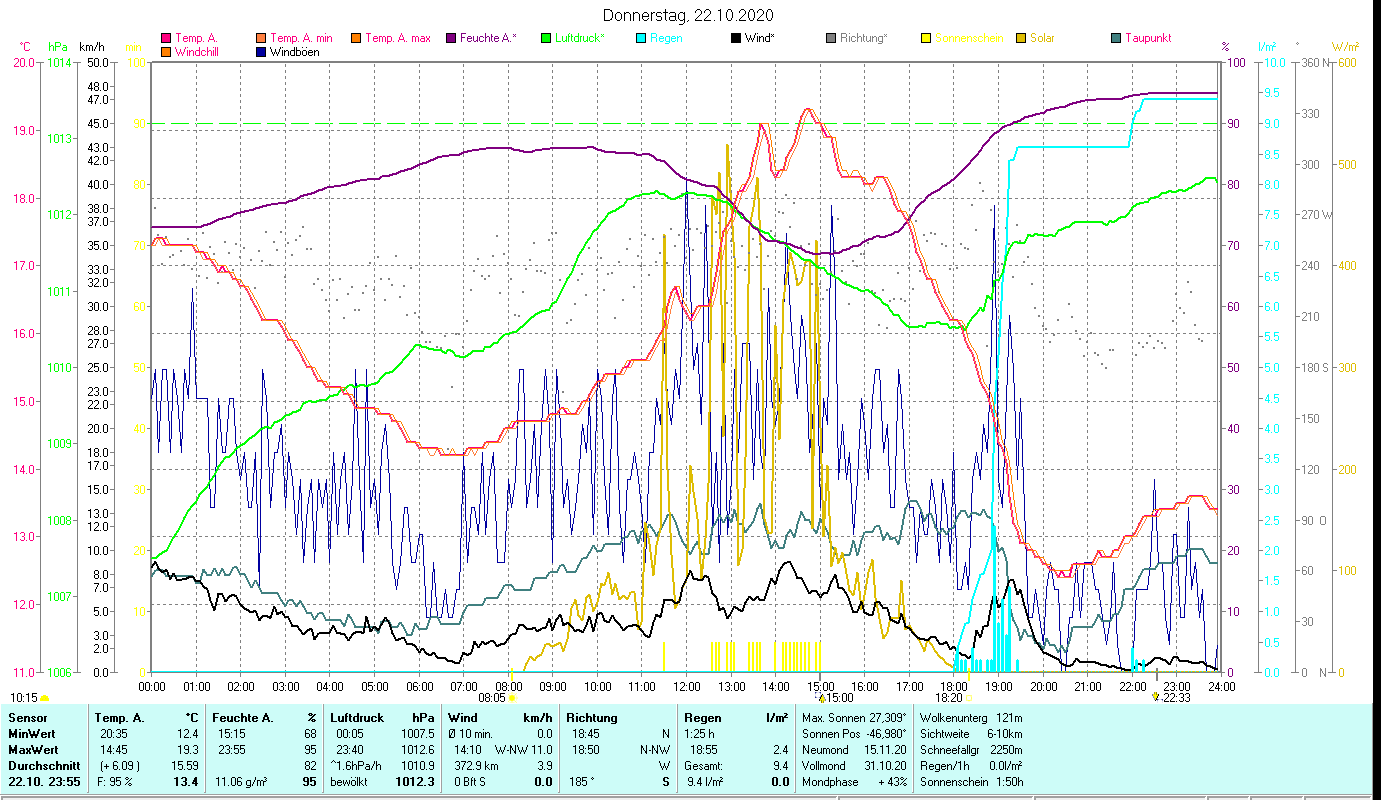Screen dimensions: 1381x800
Task: Click the Richtung gray legend swatch
Action: coord(830,38)
